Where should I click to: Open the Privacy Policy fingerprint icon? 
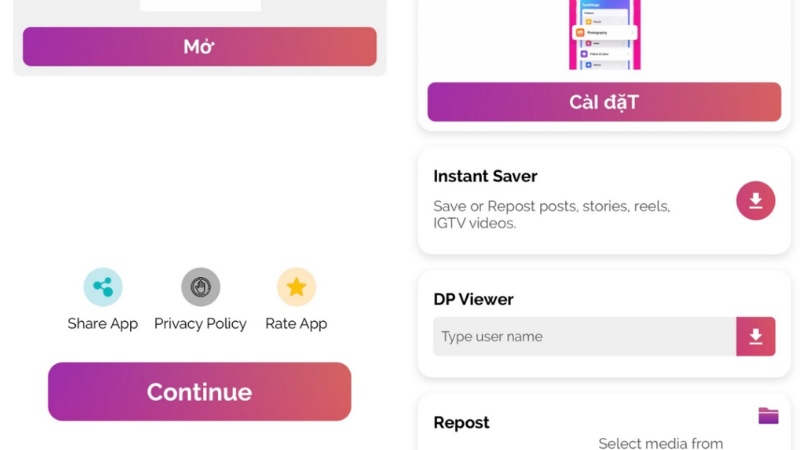(200, 287)
